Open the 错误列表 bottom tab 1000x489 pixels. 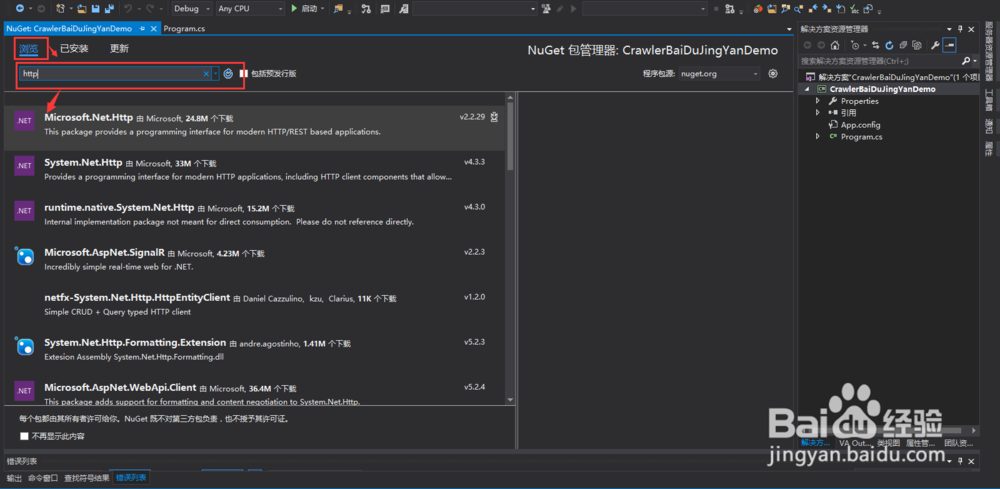(131, 478)
